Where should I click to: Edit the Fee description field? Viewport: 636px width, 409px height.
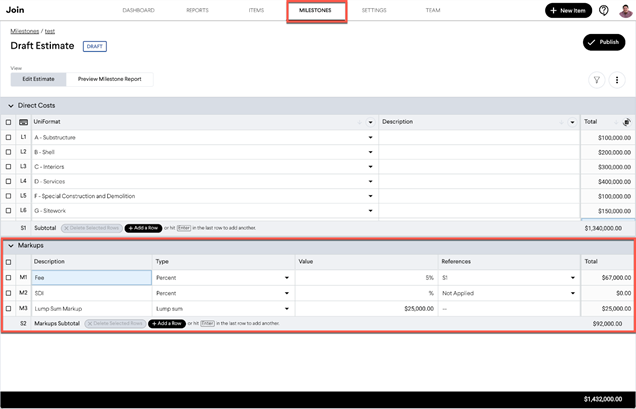92,278
